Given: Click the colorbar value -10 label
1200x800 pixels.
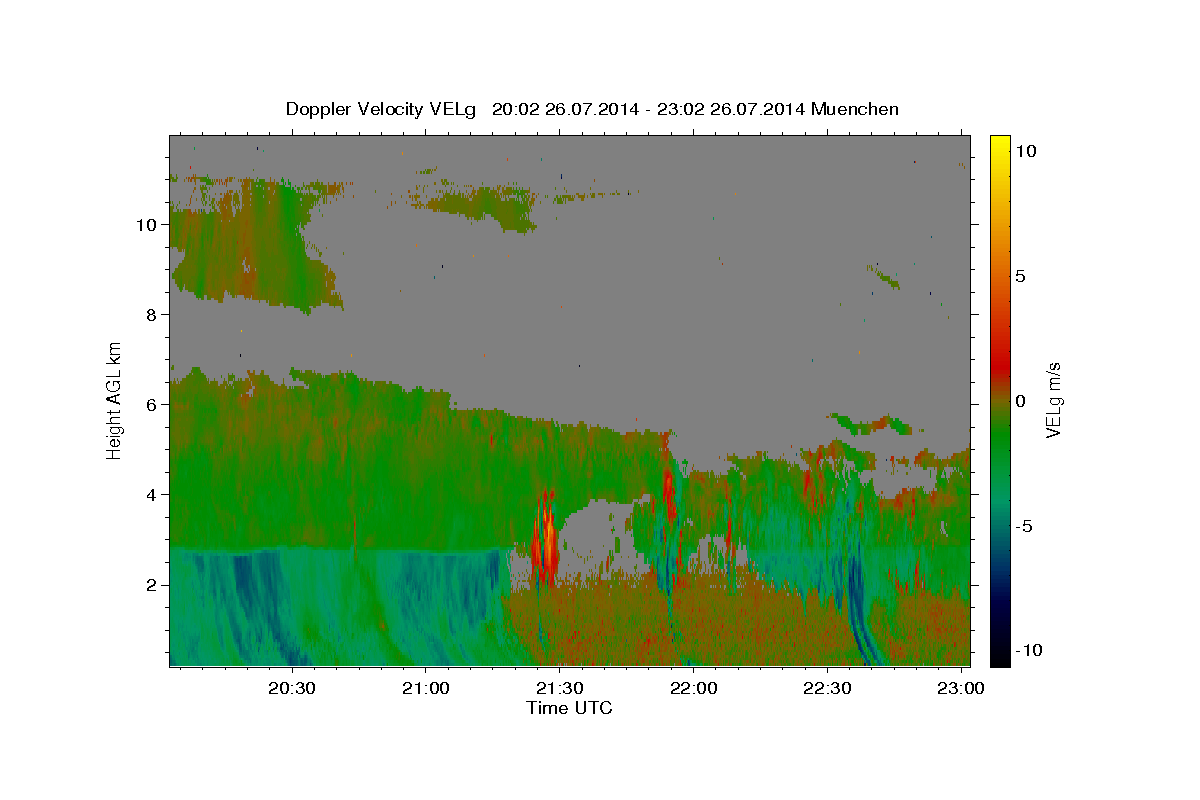Looking at the screenshot, I should click(1029, 650).
